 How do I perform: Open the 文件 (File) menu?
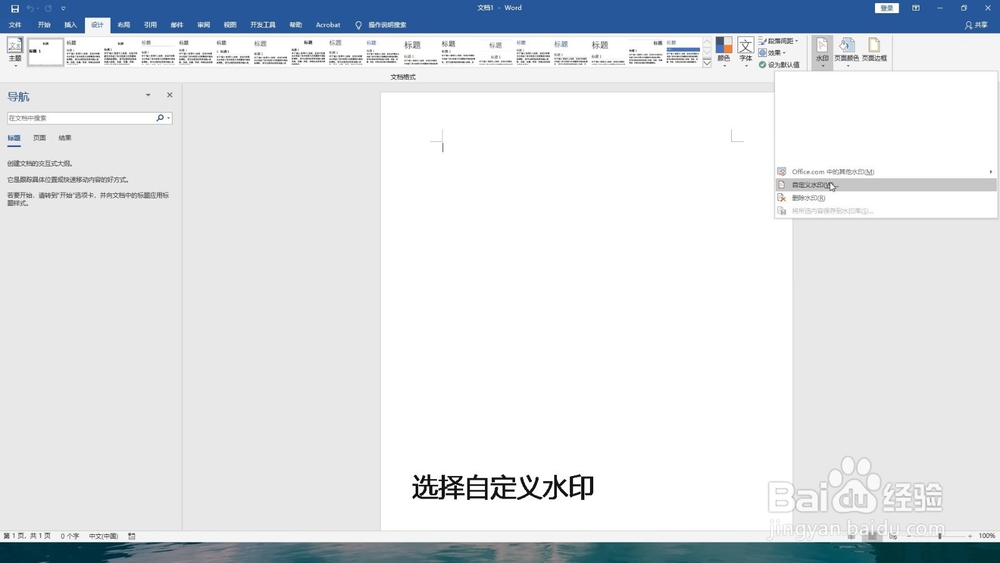click(15, 25)
